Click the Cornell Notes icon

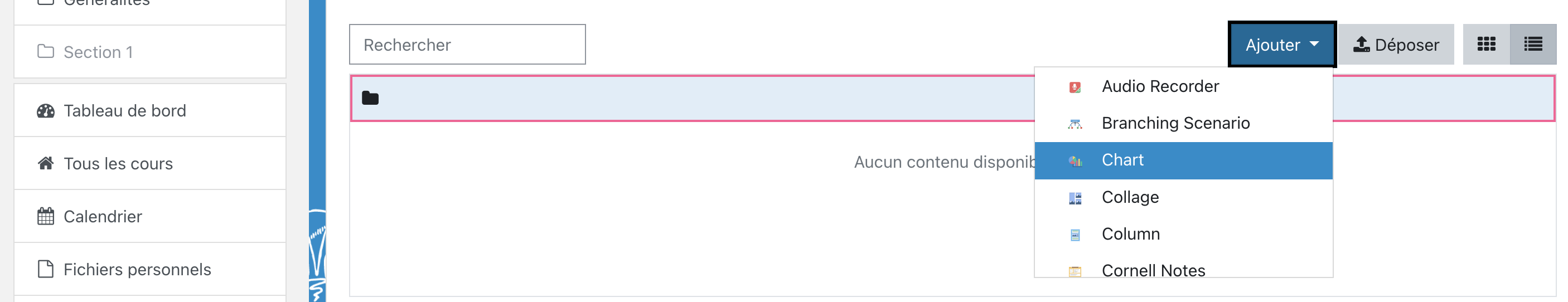(1075, 271)
